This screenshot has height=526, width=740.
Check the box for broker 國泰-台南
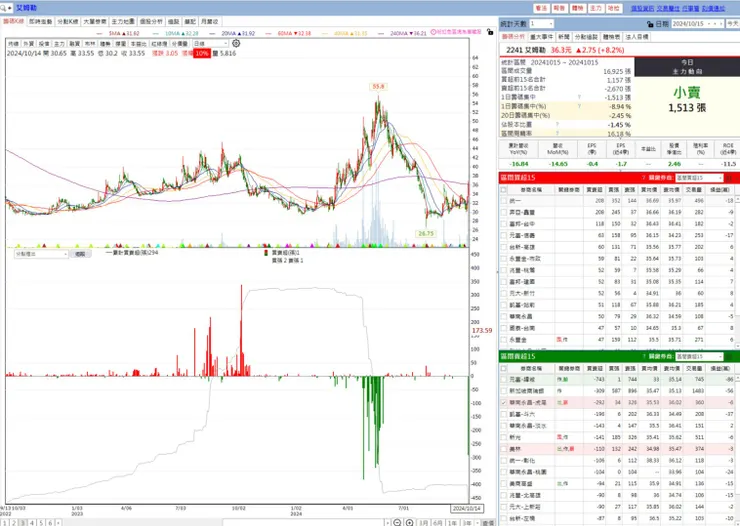coord(504,328)
